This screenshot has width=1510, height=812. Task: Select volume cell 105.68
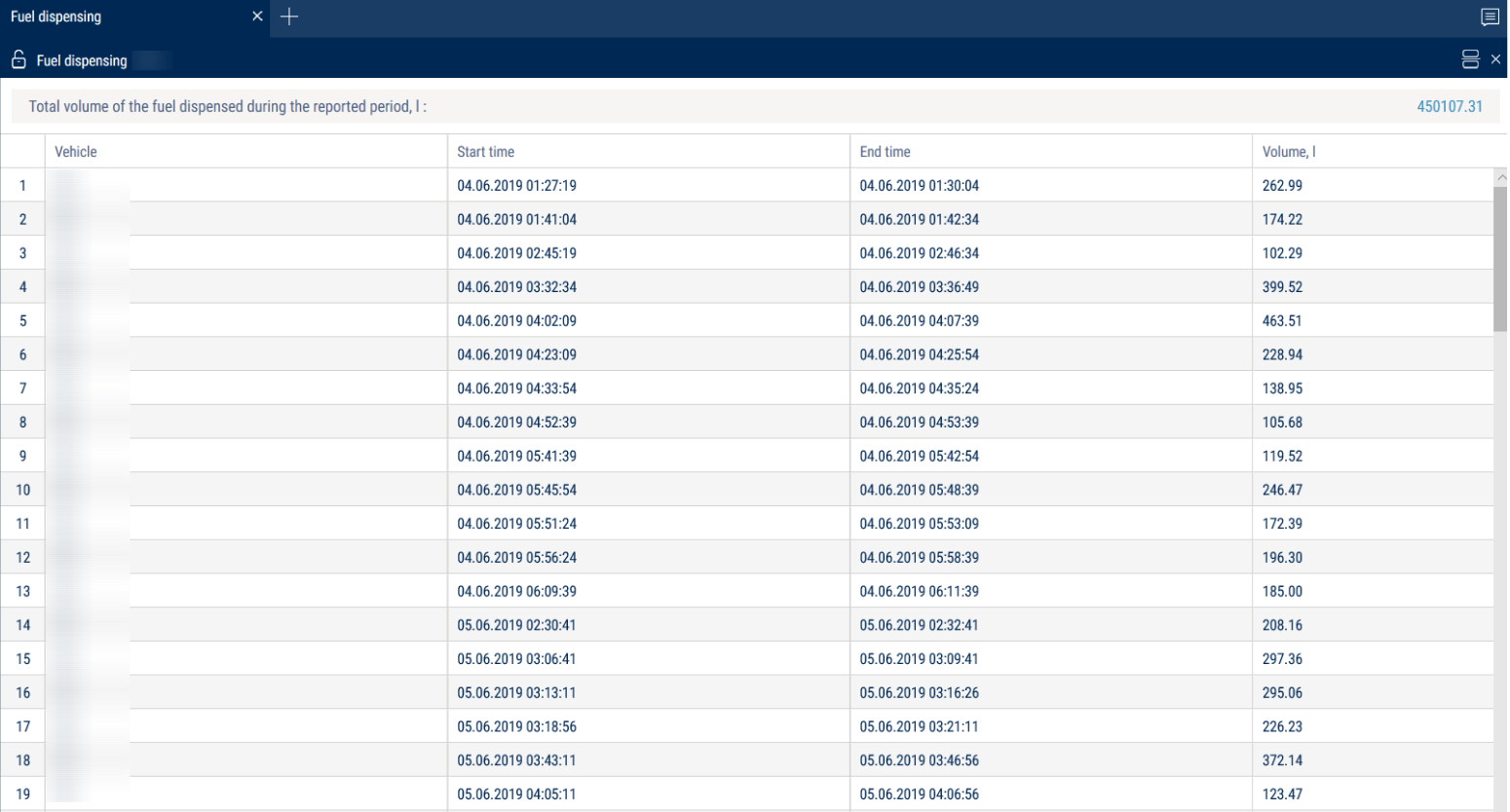pyautogui.click(x=1282, y=422)
